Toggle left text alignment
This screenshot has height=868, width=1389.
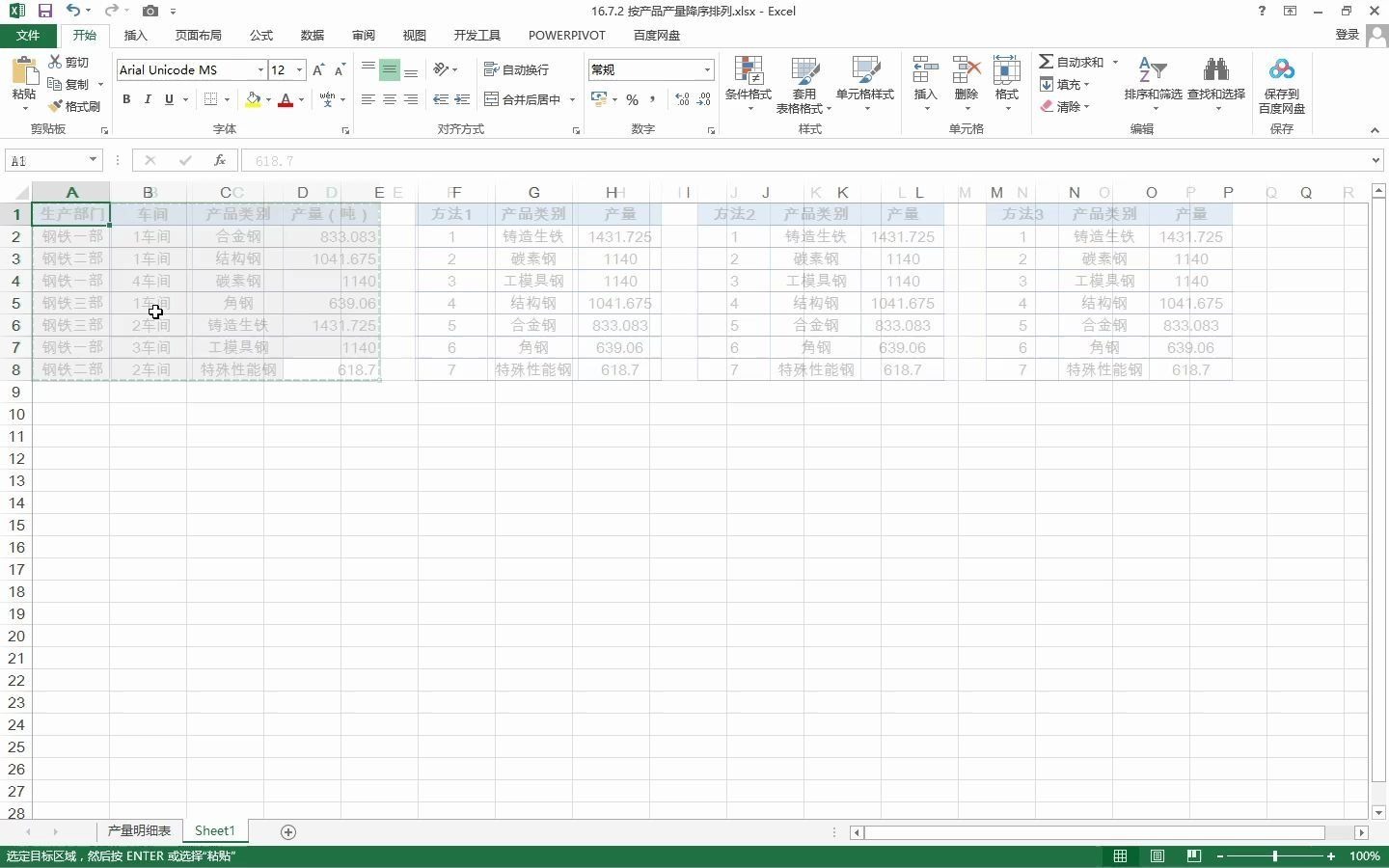(368, 99)
